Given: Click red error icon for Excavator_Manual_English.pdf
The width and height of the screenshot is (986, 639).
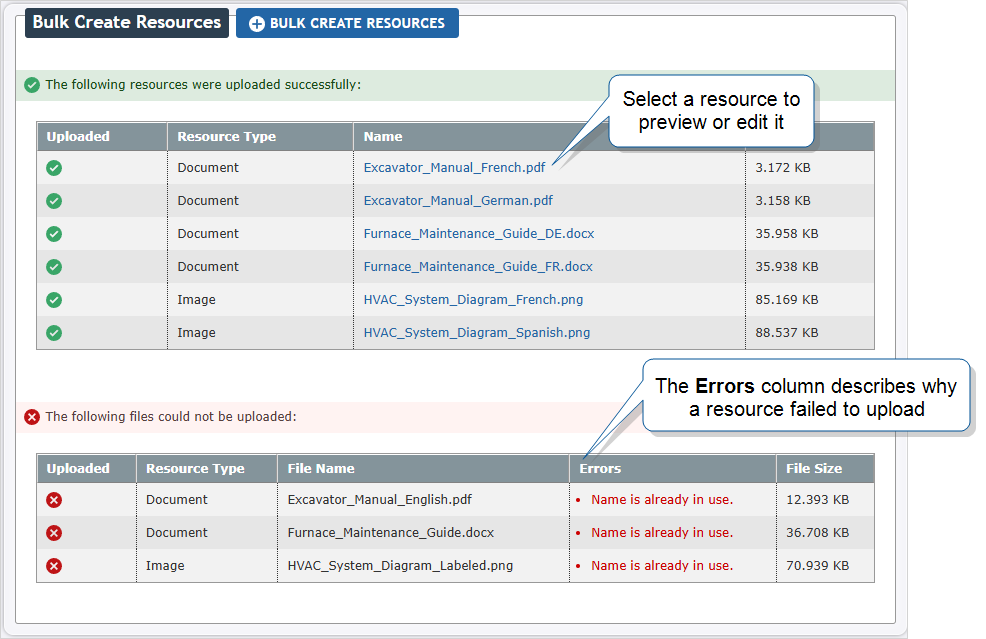Looking at the screenshot, I should tap(54, 500).
